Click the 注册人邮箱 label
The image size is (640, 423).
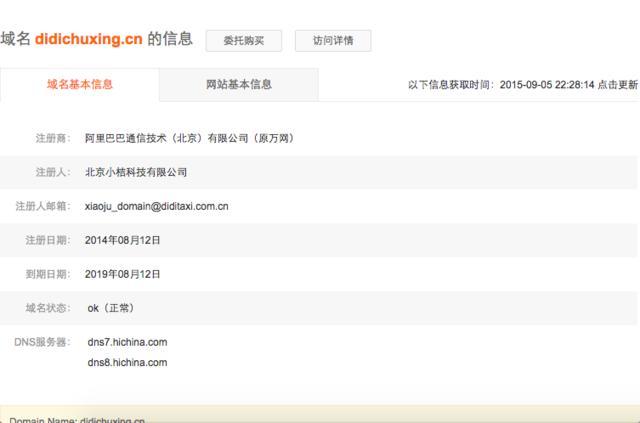[43, 206]
